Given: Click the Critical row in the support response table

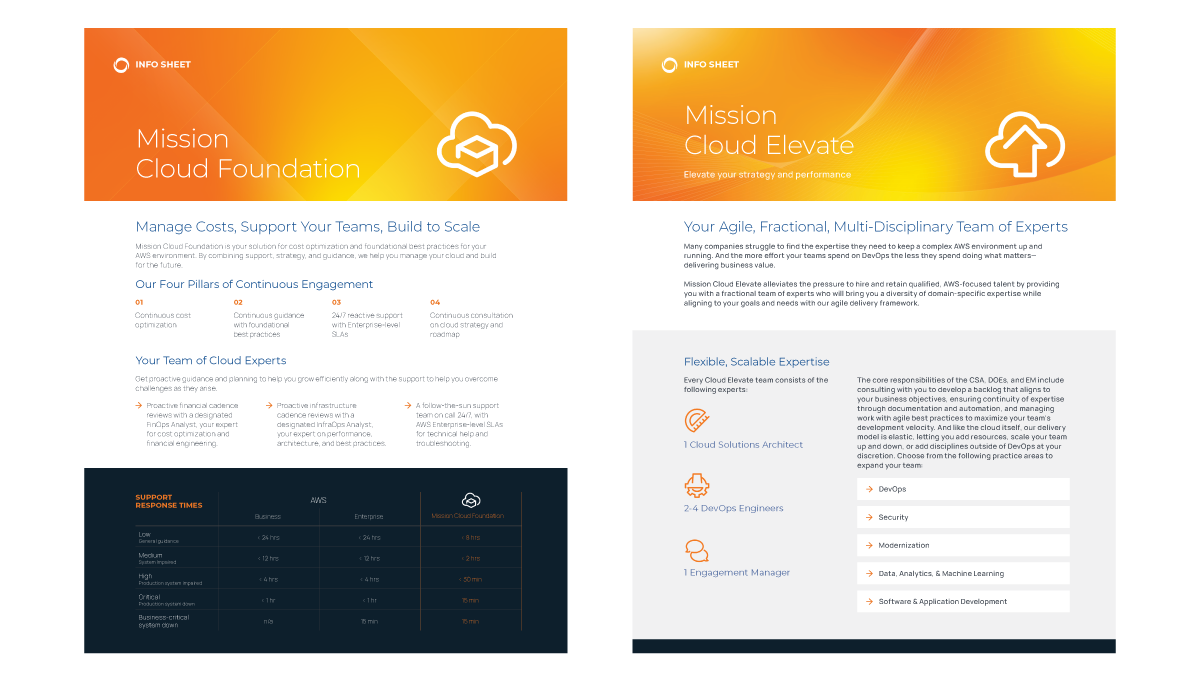Looking at the screenshot, I should click(150, 600).
